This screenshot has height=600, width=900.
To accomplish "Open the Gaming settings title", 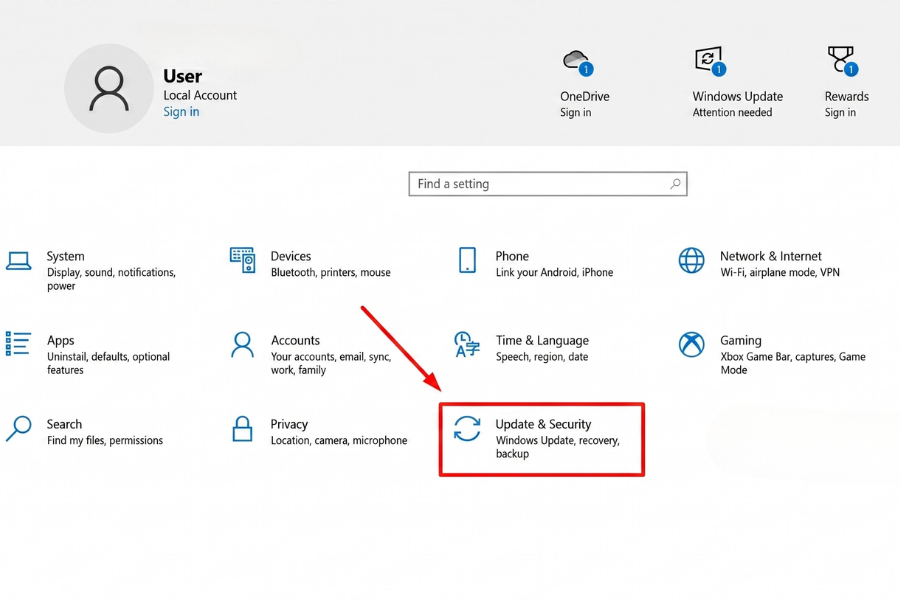I will 740,340.
